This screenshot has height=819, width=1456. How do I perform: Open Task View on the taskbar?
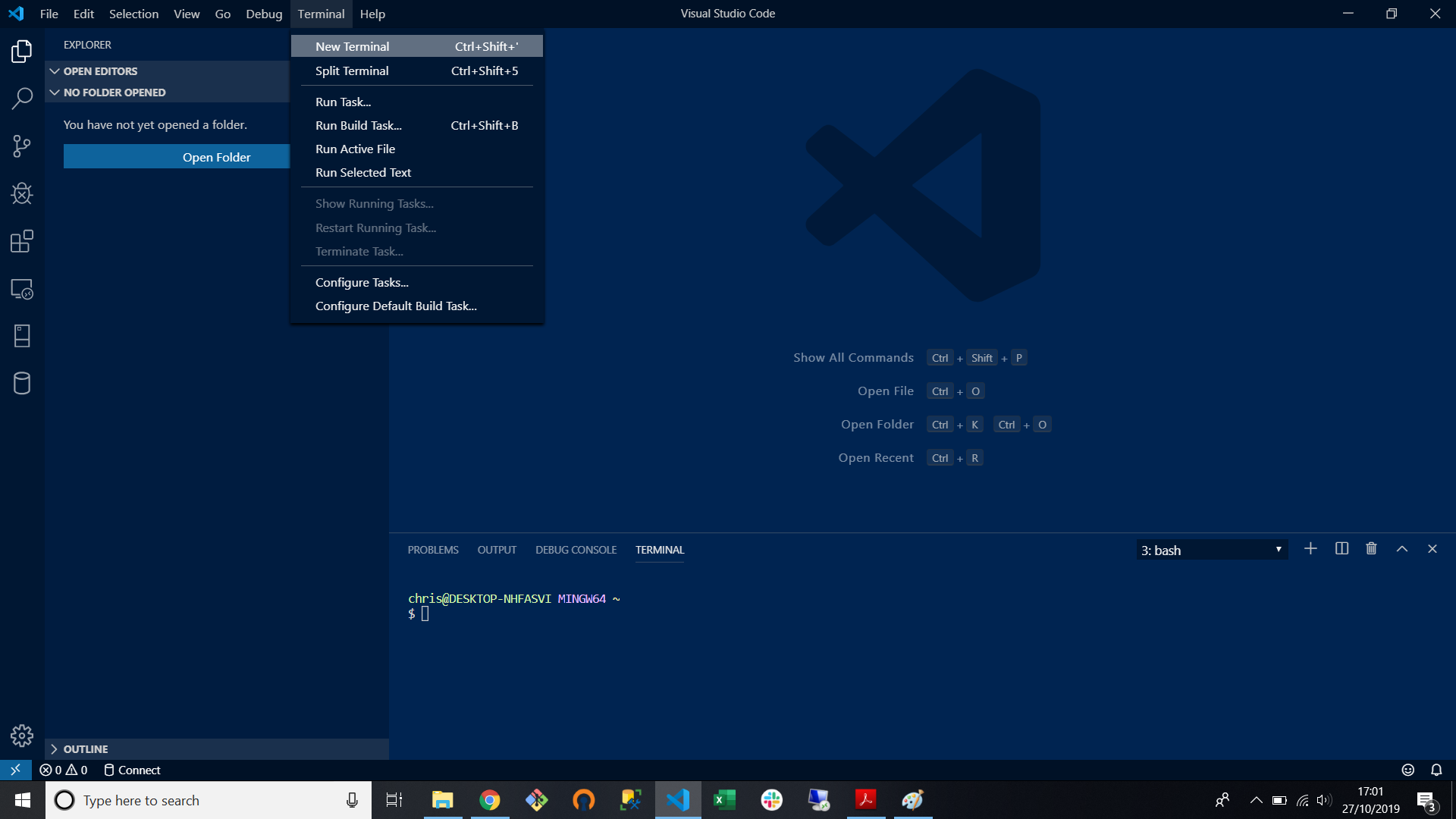(394, 800)
